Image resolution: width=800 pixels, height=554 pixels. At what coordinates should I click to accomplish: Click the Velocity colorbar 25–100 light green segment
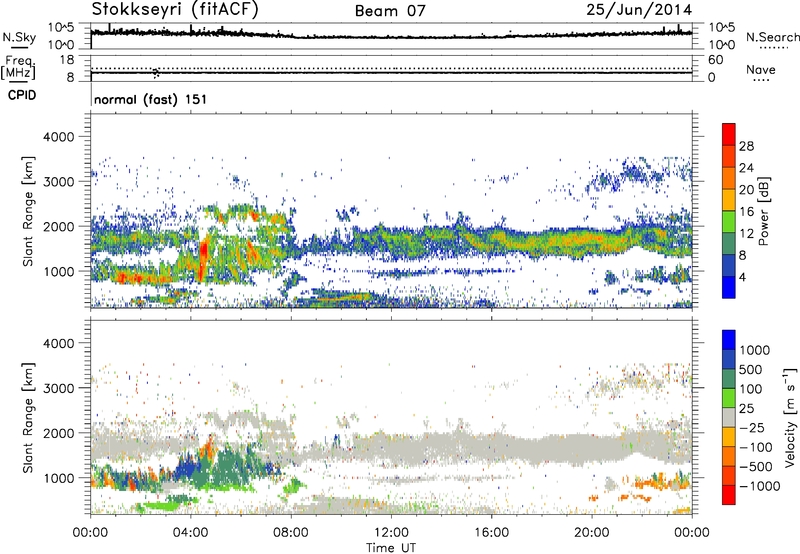729,398
